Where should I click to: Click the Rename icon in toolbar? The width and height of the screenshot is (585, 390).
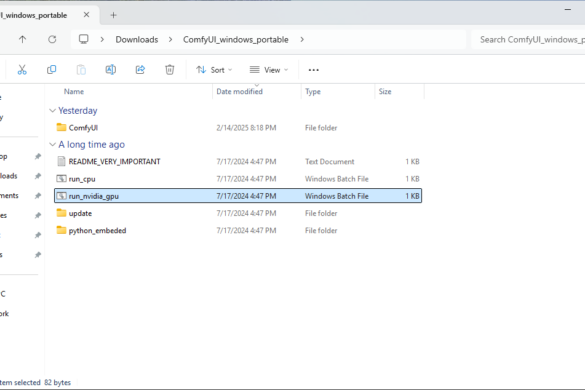click(110, 70)
